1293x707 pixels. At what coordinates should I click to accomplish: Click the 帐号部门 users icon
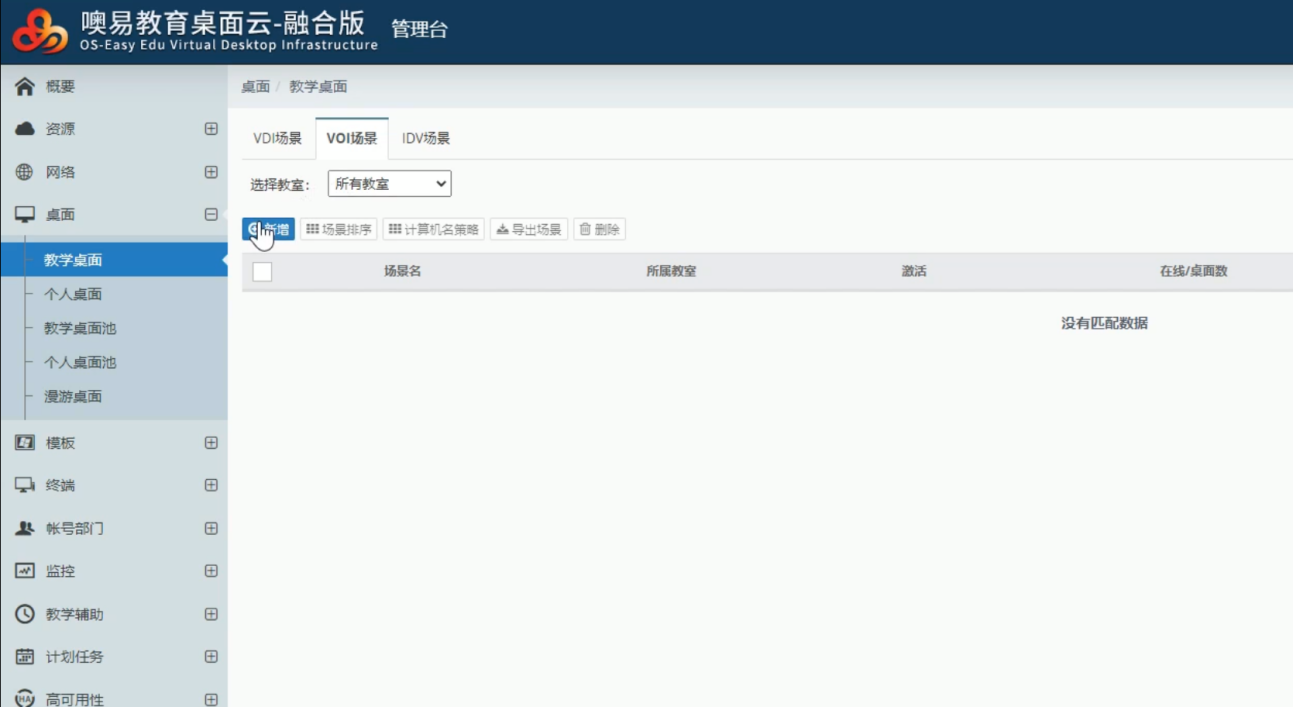click(x=25, y=528)
